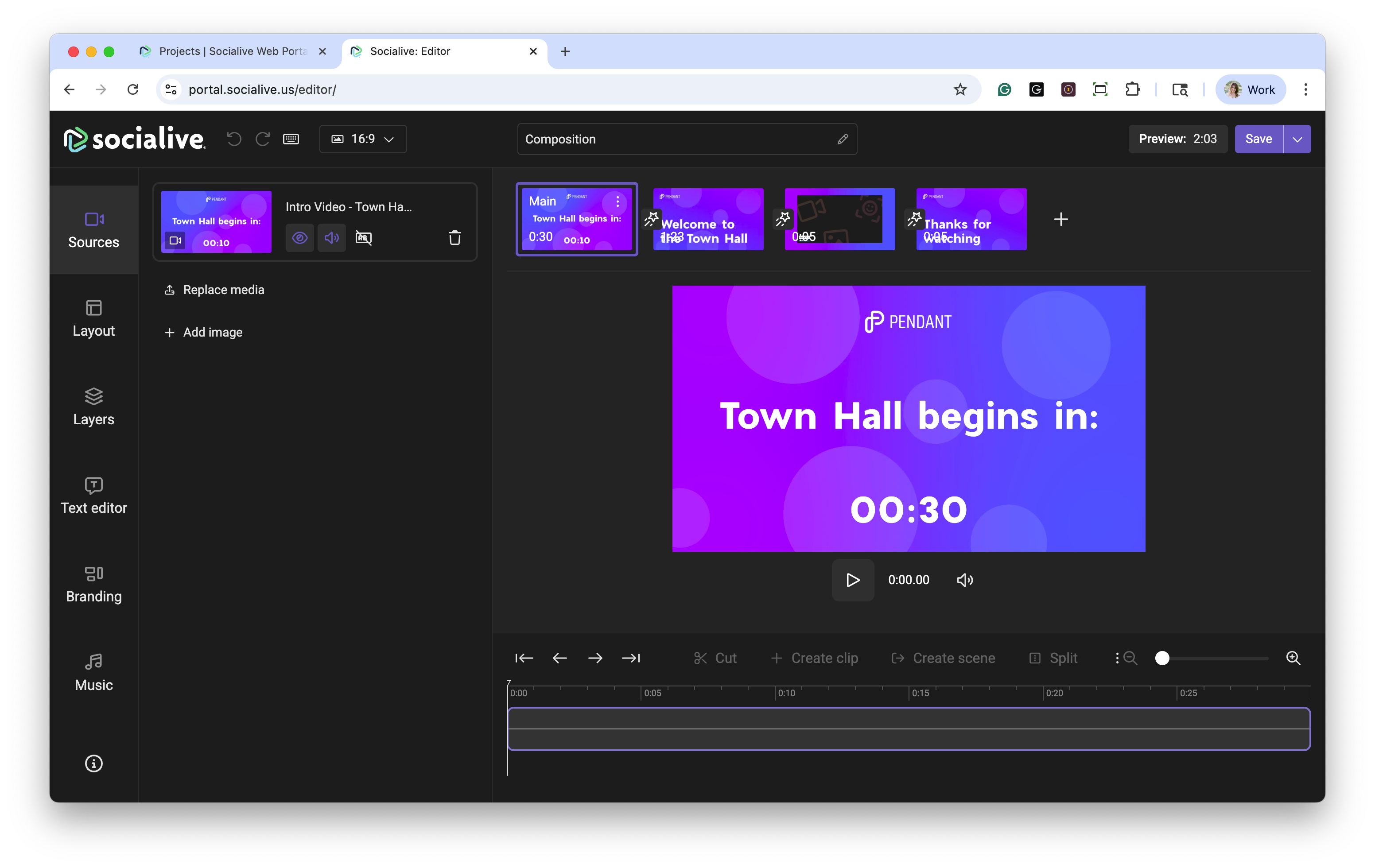The height and width of the screenshot is (868, 1375).
Task: Click the timeline zoom slider handle
Action: pyautogui.click(x=1162, y=658)
